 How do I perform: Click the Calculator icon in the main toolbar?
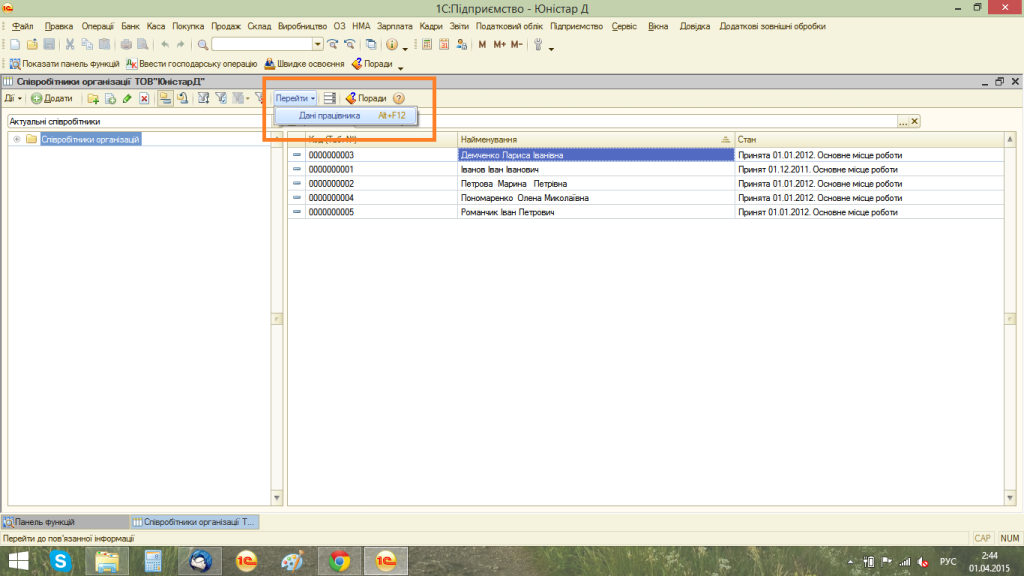coord(427,44)
